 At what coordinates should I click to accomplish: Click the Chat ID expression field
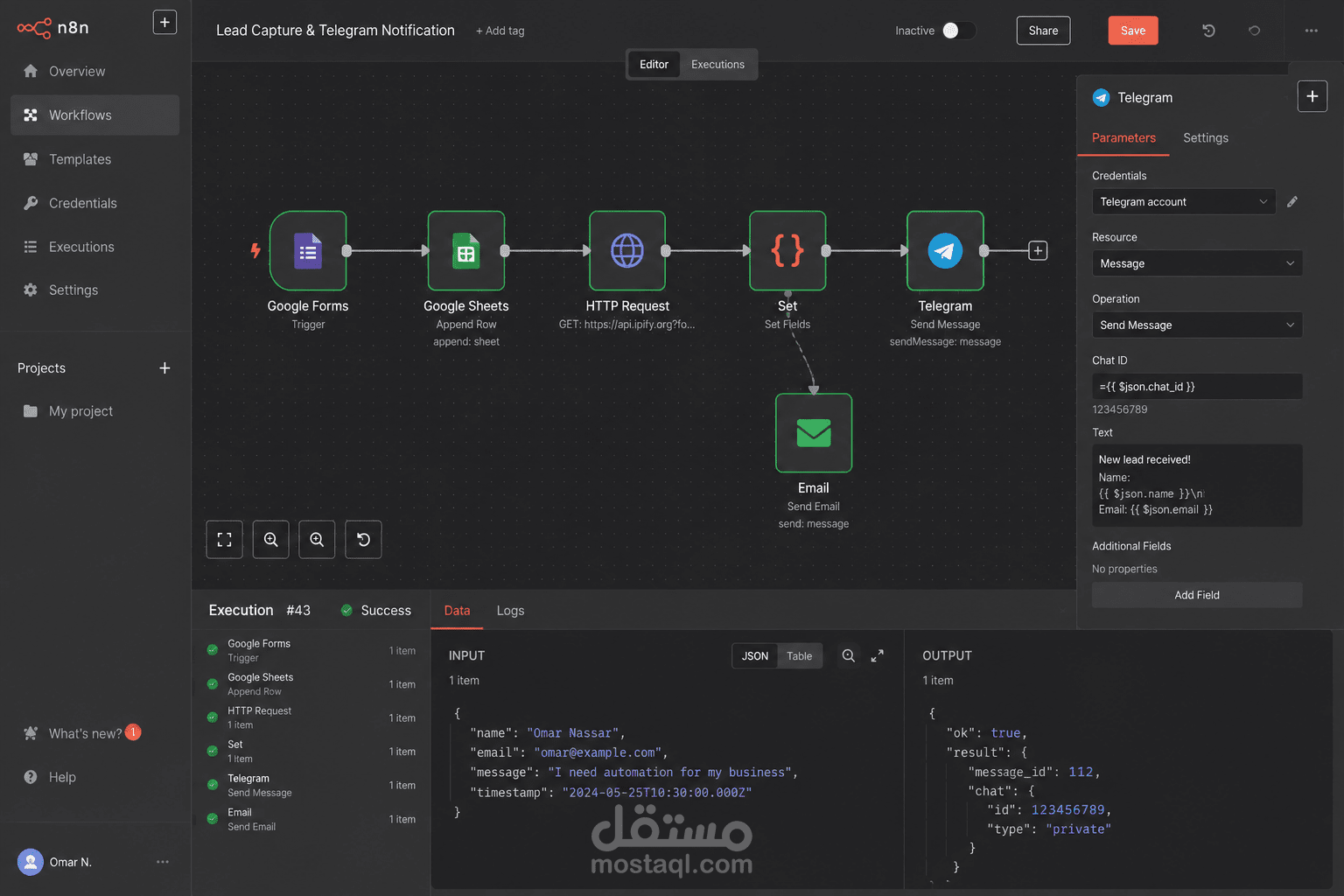click(x=1197, y=387)
